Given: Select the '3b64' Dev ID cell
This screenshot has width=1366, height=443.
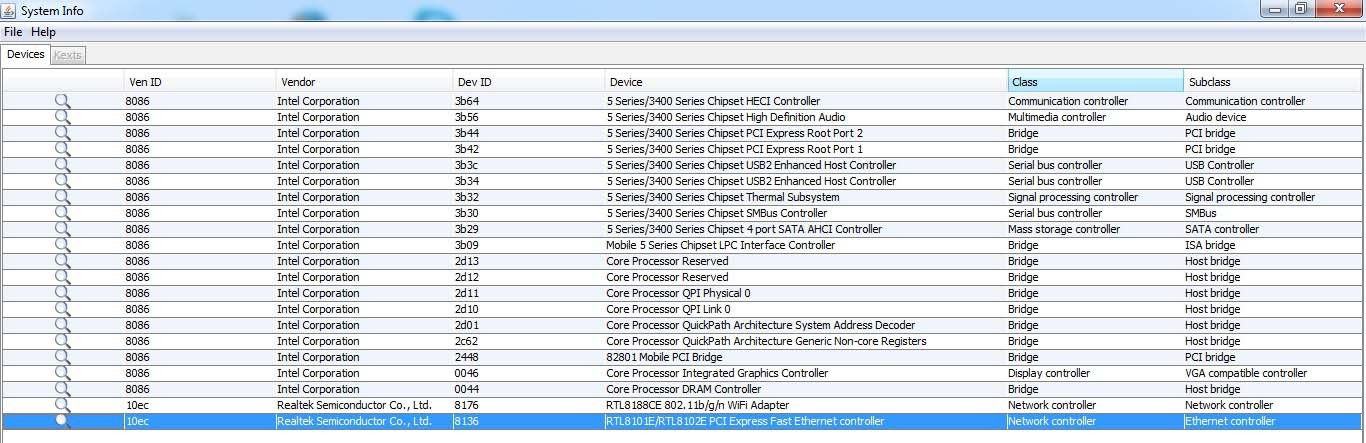Looking at the screenshot, I should click(x=528, y=101).
